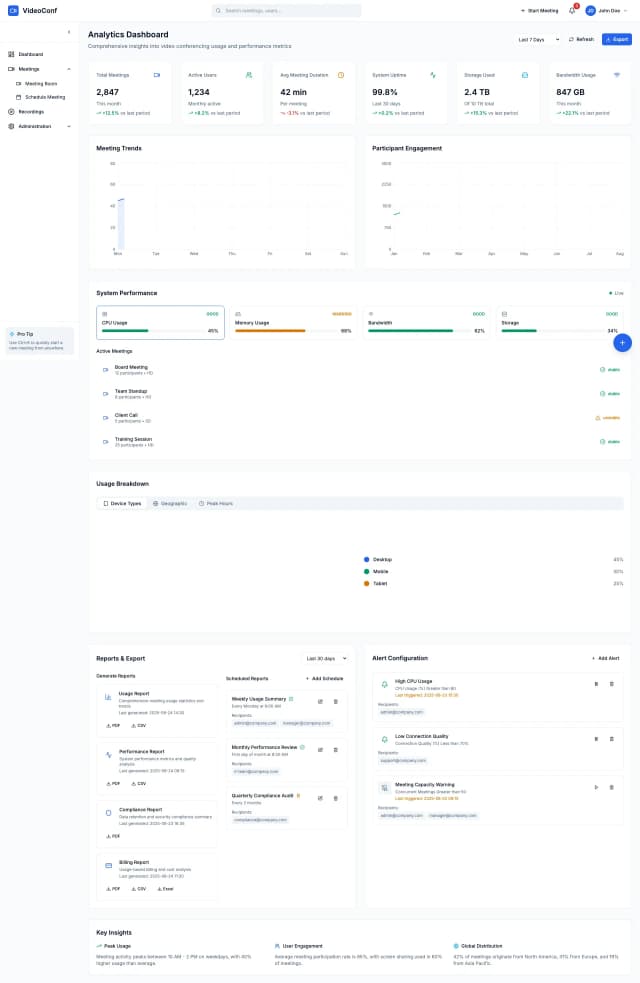This screenshot has height=983, width=640.
Task: Open the Last 7 Days dropdown
Action: [538, 39]
